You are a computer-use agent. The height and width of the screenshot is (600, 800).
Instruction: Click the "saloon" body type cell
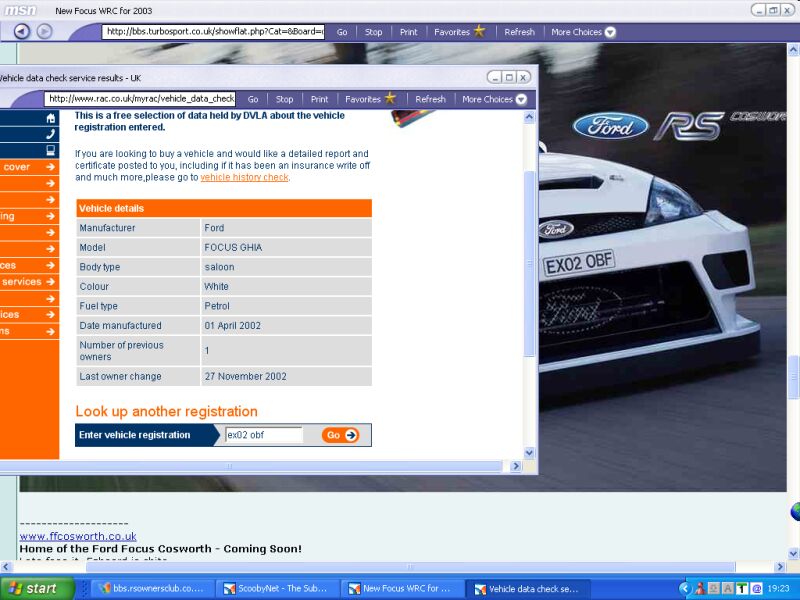[x=286, y=267]
